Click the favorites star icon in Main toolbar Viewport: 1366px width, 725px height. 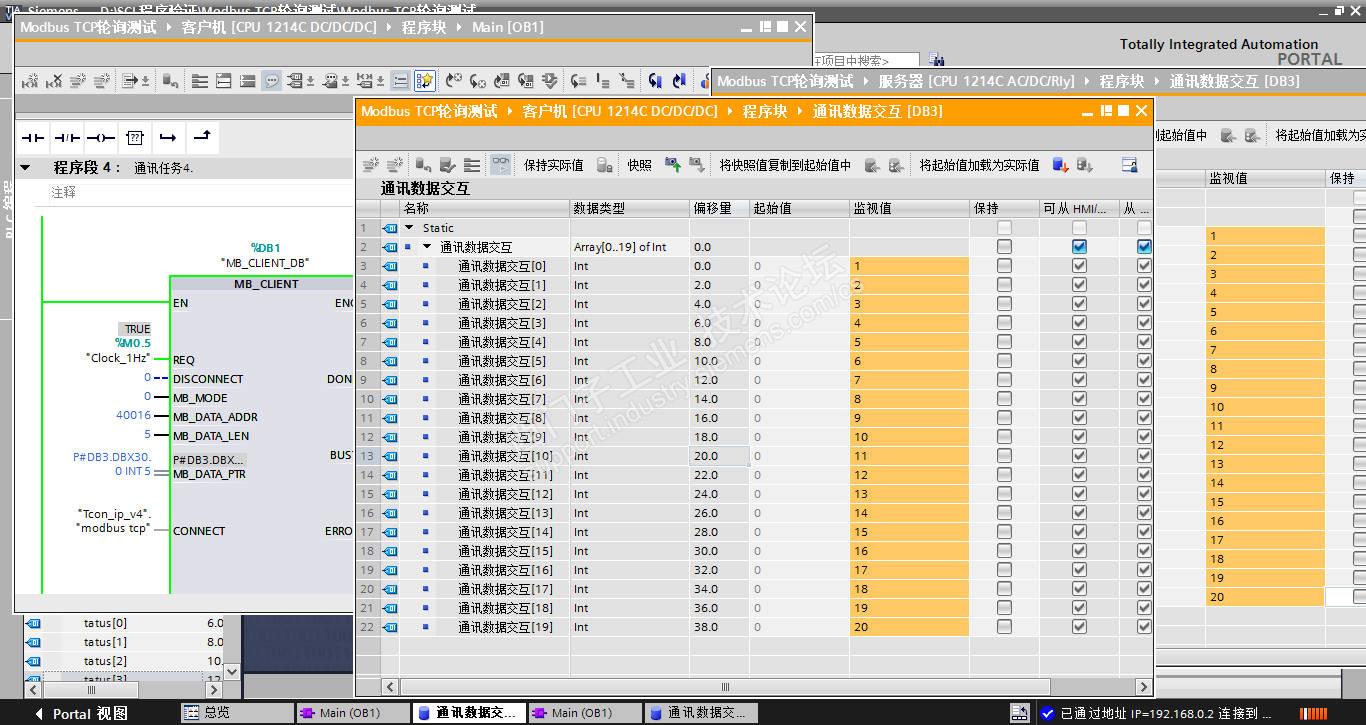[425, 81]
